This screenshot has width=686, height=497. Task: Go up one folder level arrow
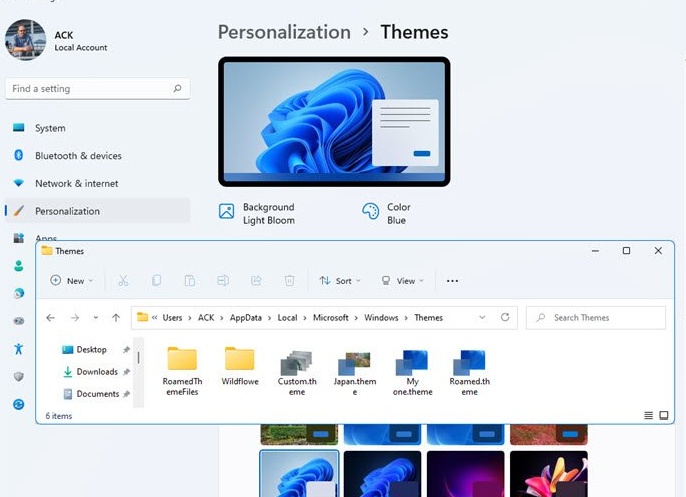pos(116,318)
